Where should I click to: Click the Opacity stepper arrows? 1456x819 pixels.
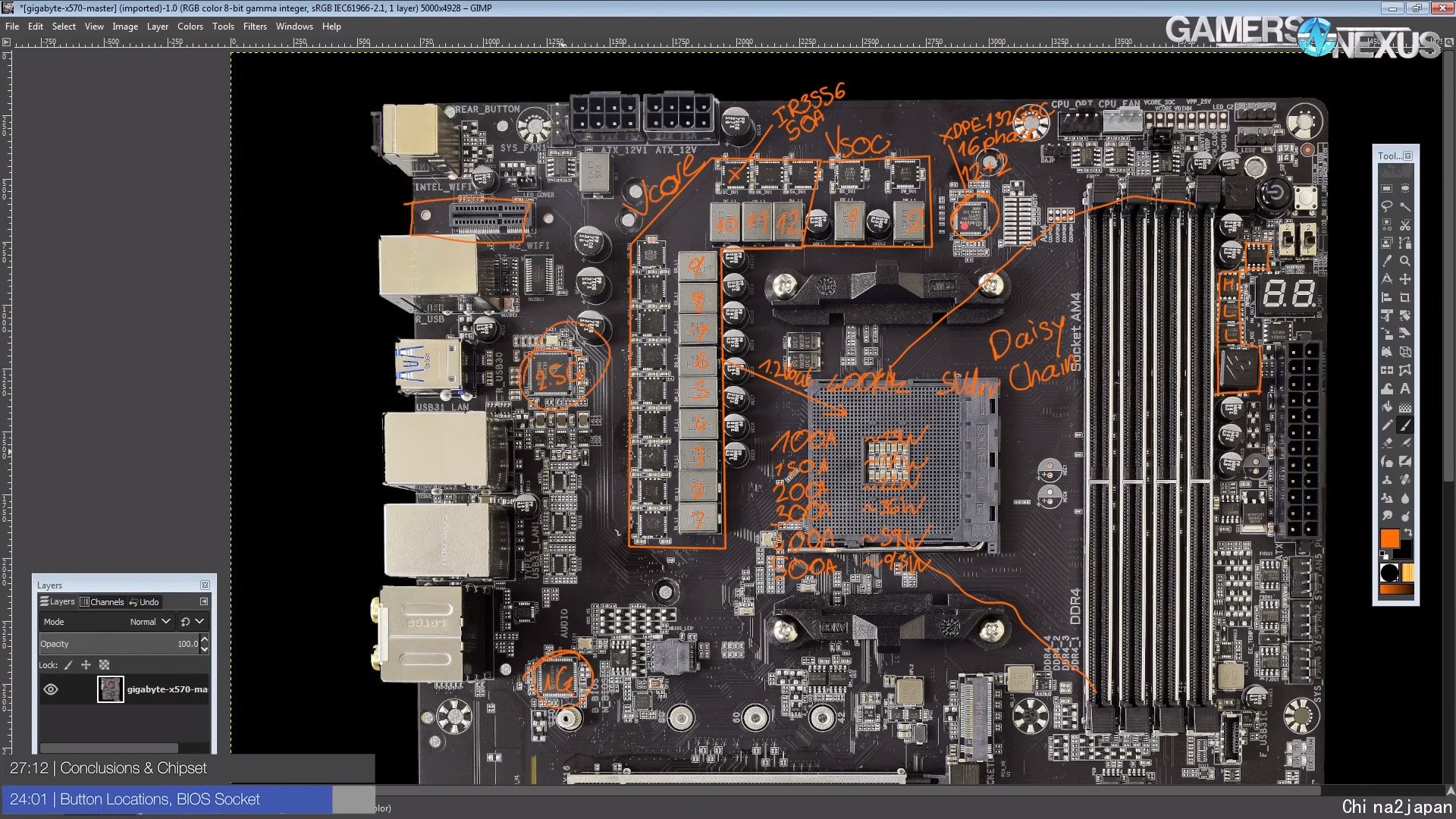coord(204,644)
